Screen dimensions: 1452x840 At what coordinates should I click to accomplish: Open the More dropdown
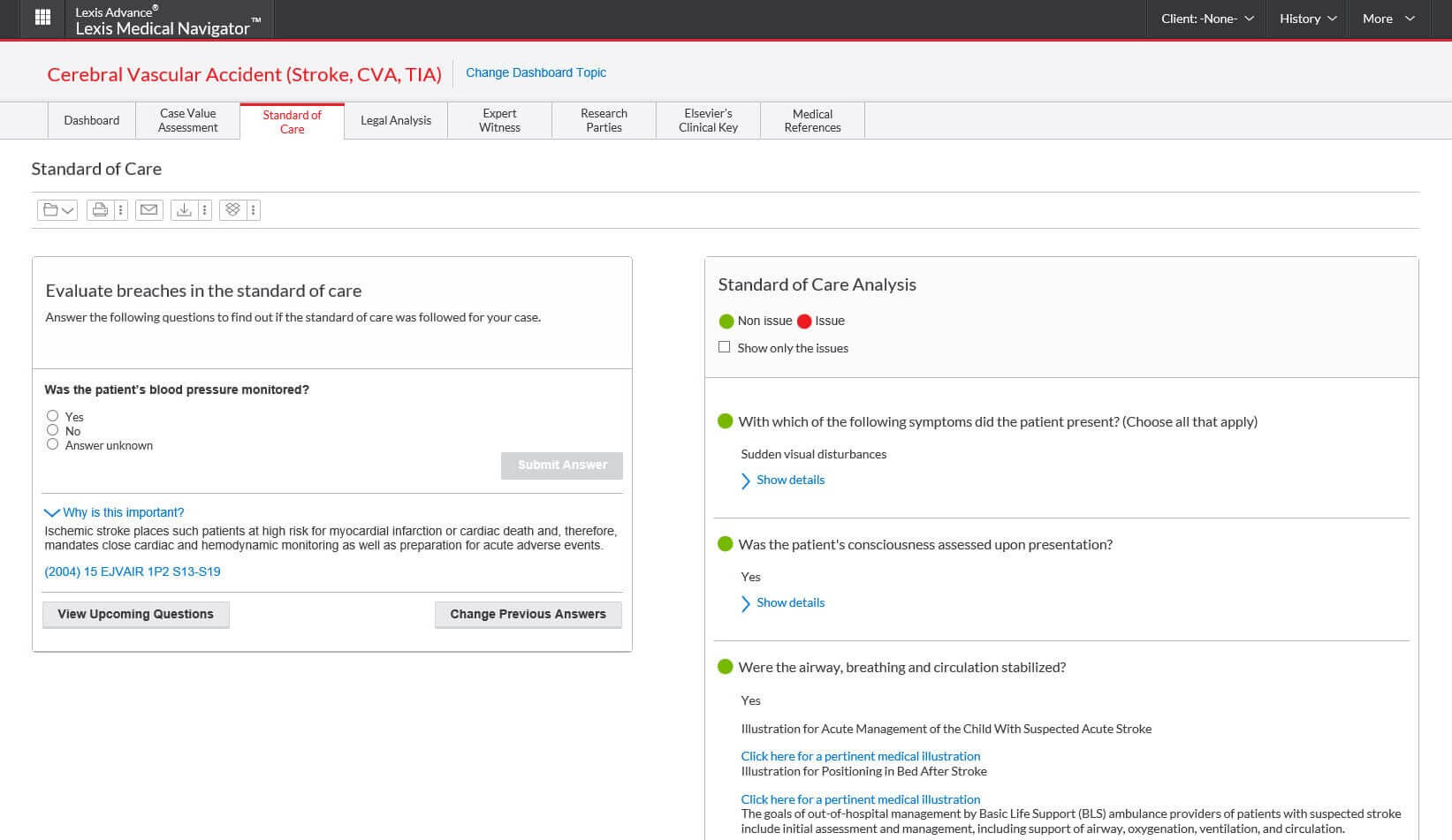(x=1388, y=19)
